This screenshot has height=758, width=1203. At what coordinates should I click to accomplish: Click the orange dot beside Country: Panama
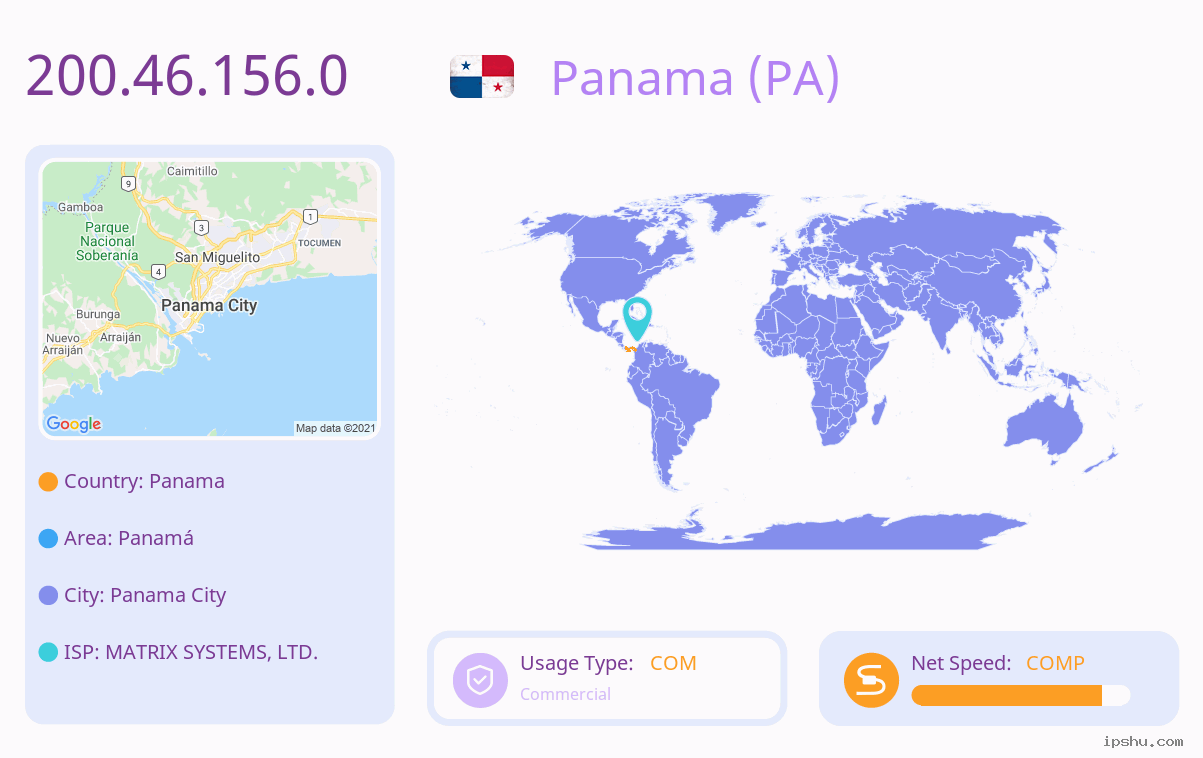coord(48,482)
